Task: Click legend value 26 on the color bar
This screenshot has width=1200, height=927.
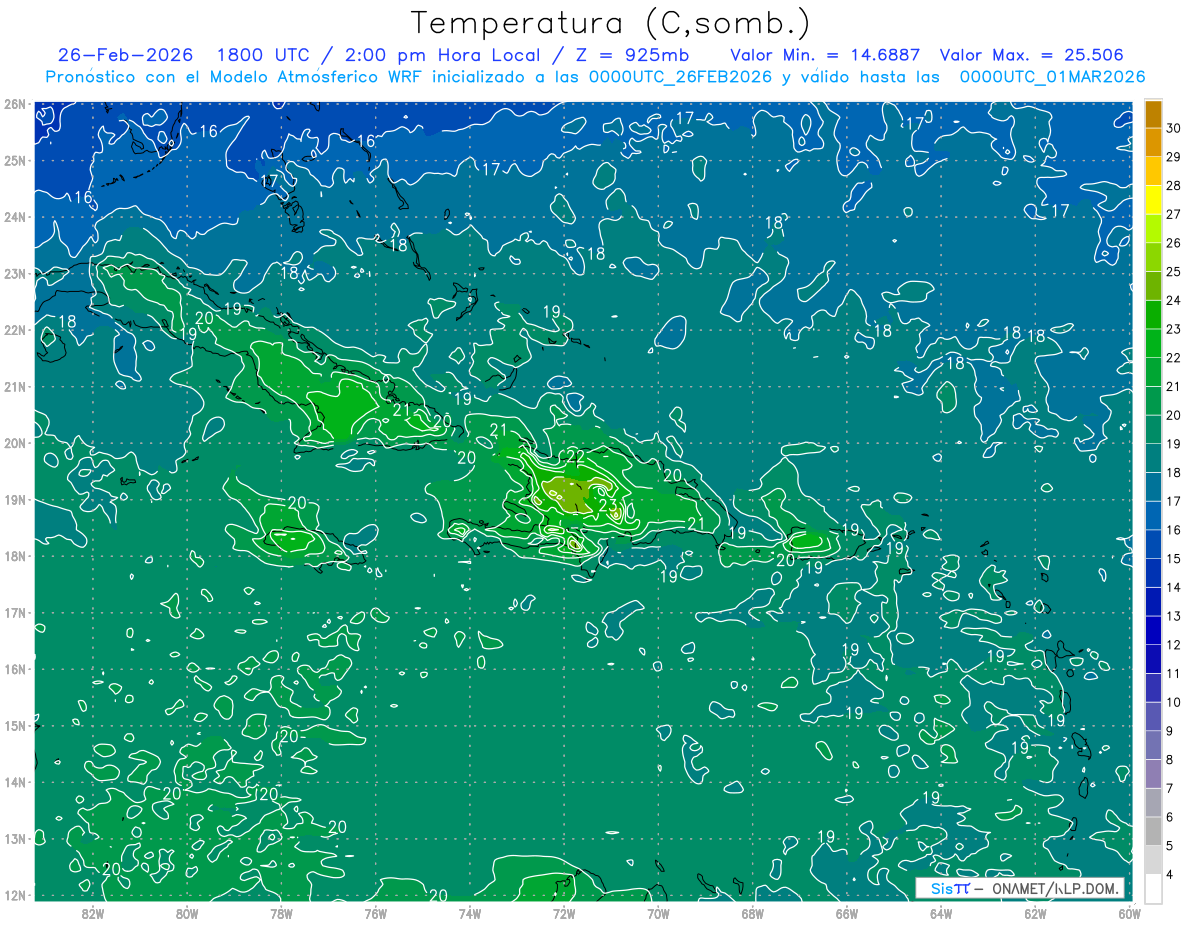Action: click(1175, 243)
